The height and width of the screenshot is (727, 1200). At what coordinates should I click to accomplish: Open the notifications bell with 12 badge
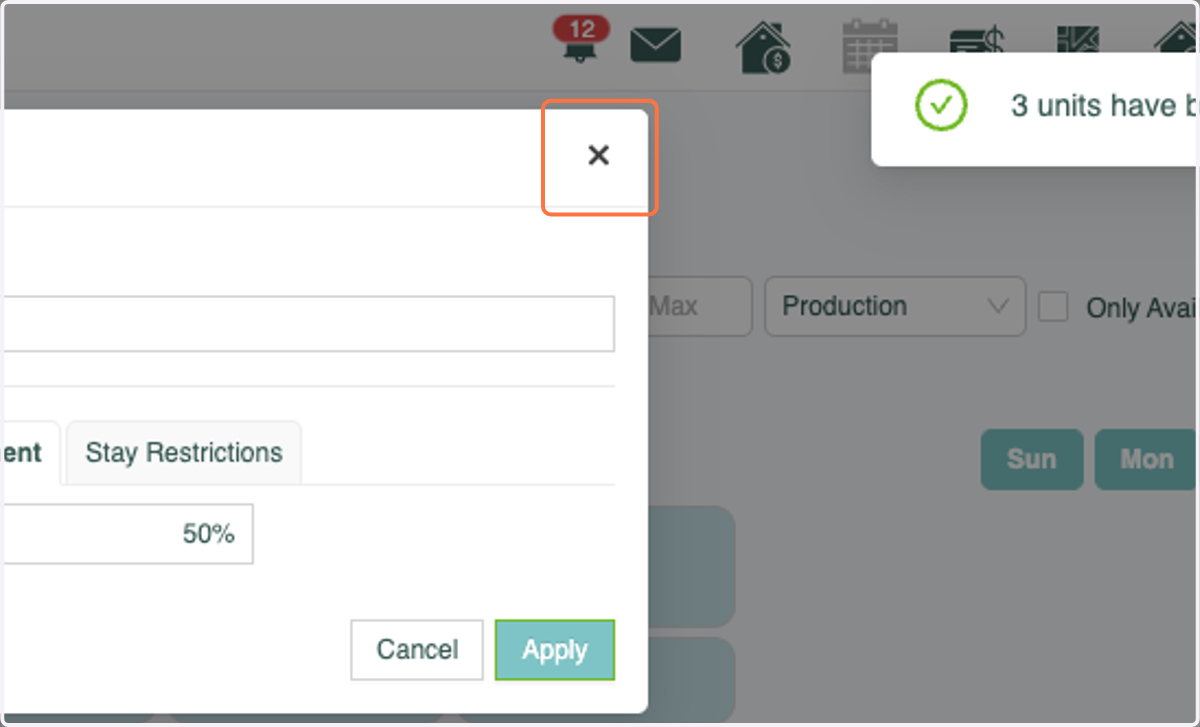pyautogui.click(x=579, y=43)
